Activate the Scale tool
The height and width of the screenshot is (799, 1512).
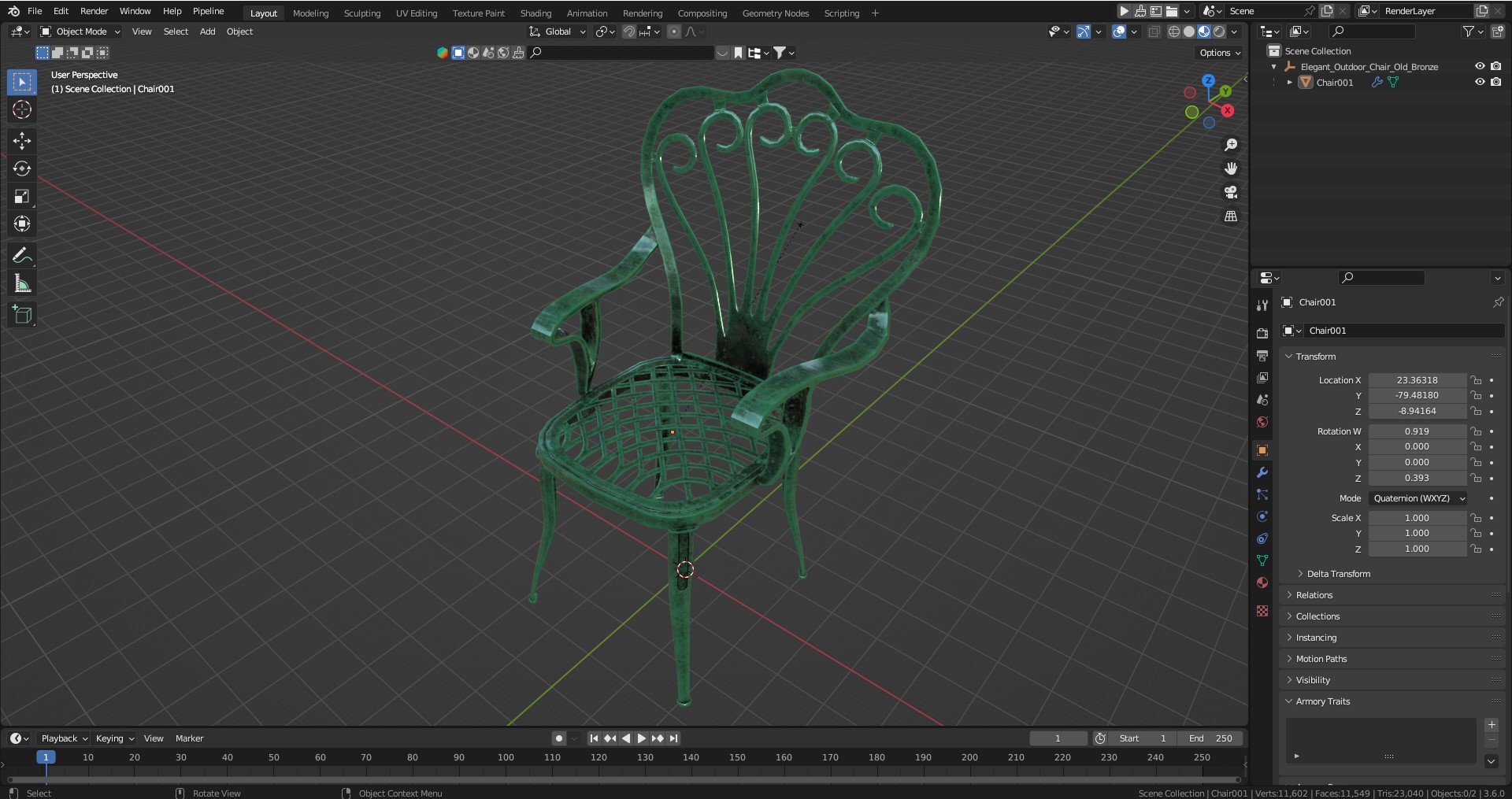pos(22,196)
